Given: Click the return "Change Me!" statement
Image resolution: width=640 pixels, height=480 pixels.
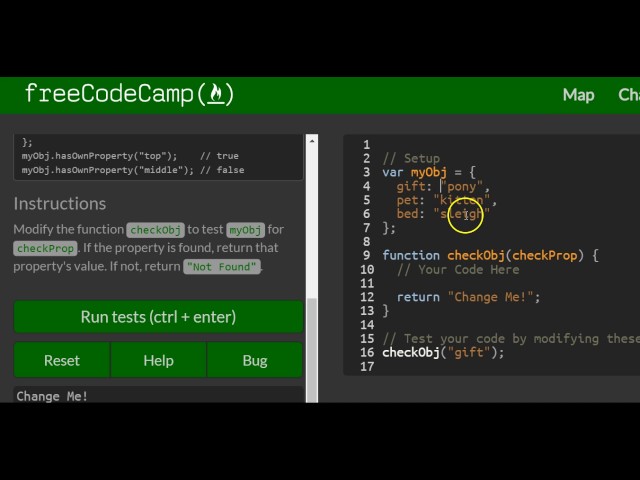Looking at the screenshot, I should tap(468, 297).
